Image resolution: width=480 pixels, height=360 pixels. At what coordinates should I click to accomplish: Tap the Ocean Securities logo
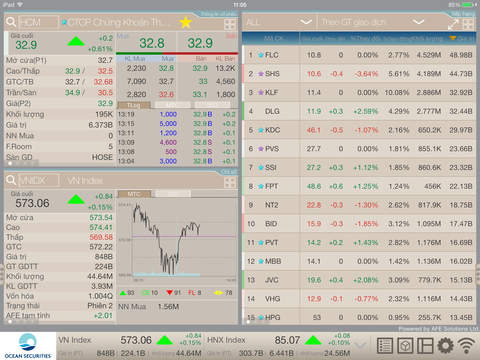point(28,346)
